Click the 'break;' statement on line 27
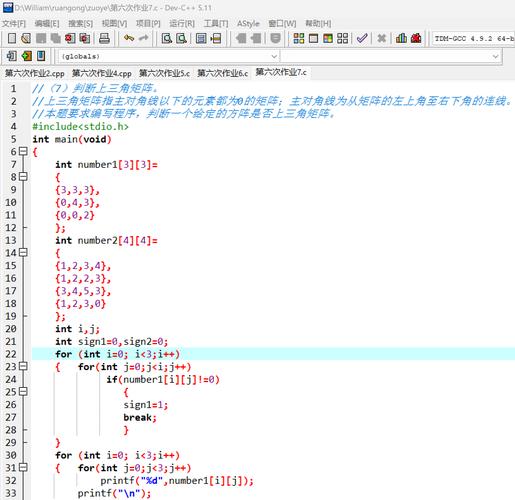This screenshot has height=500, width=515. [140, 417]
